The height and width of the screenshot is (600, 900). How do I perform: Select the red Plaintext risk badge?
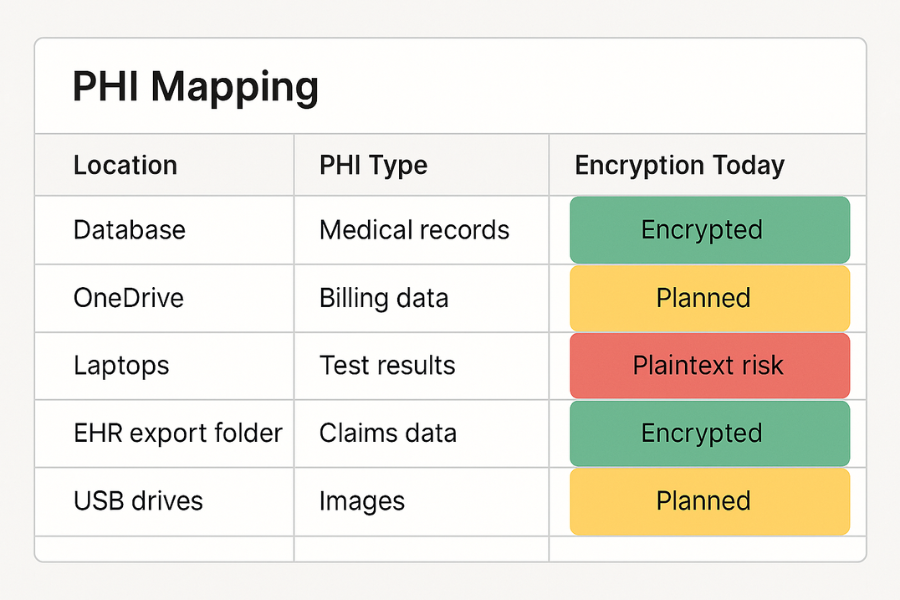[709, 366]
